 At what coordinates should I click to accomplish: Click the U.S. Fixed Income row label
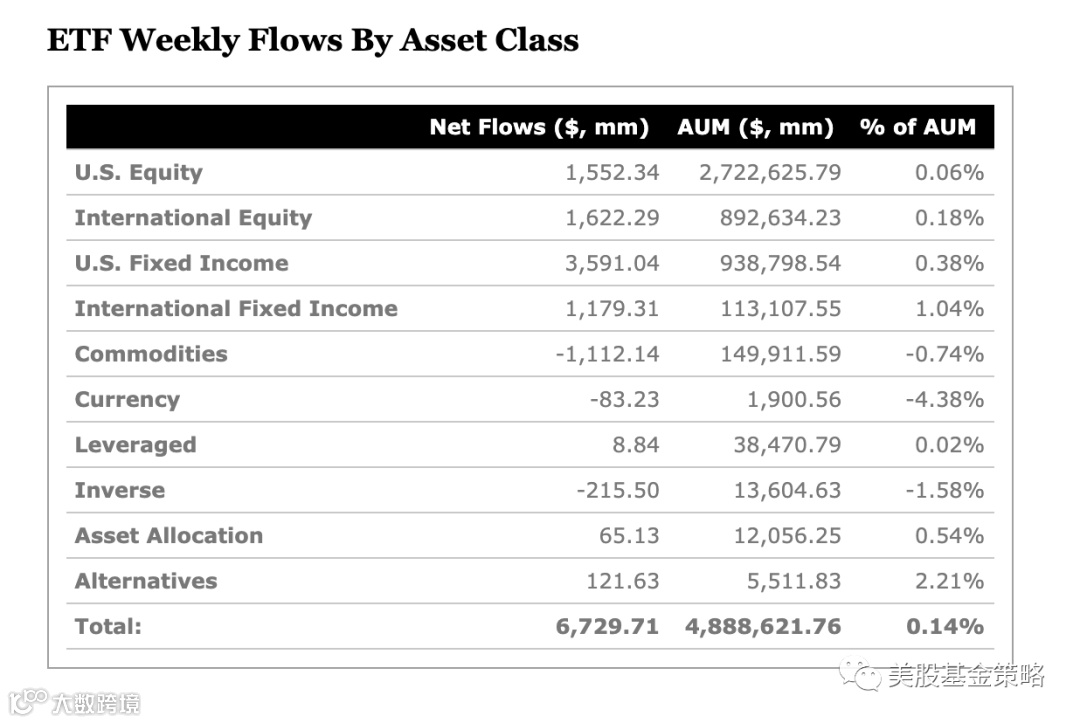pyautogui.click(x=181, y=263)
